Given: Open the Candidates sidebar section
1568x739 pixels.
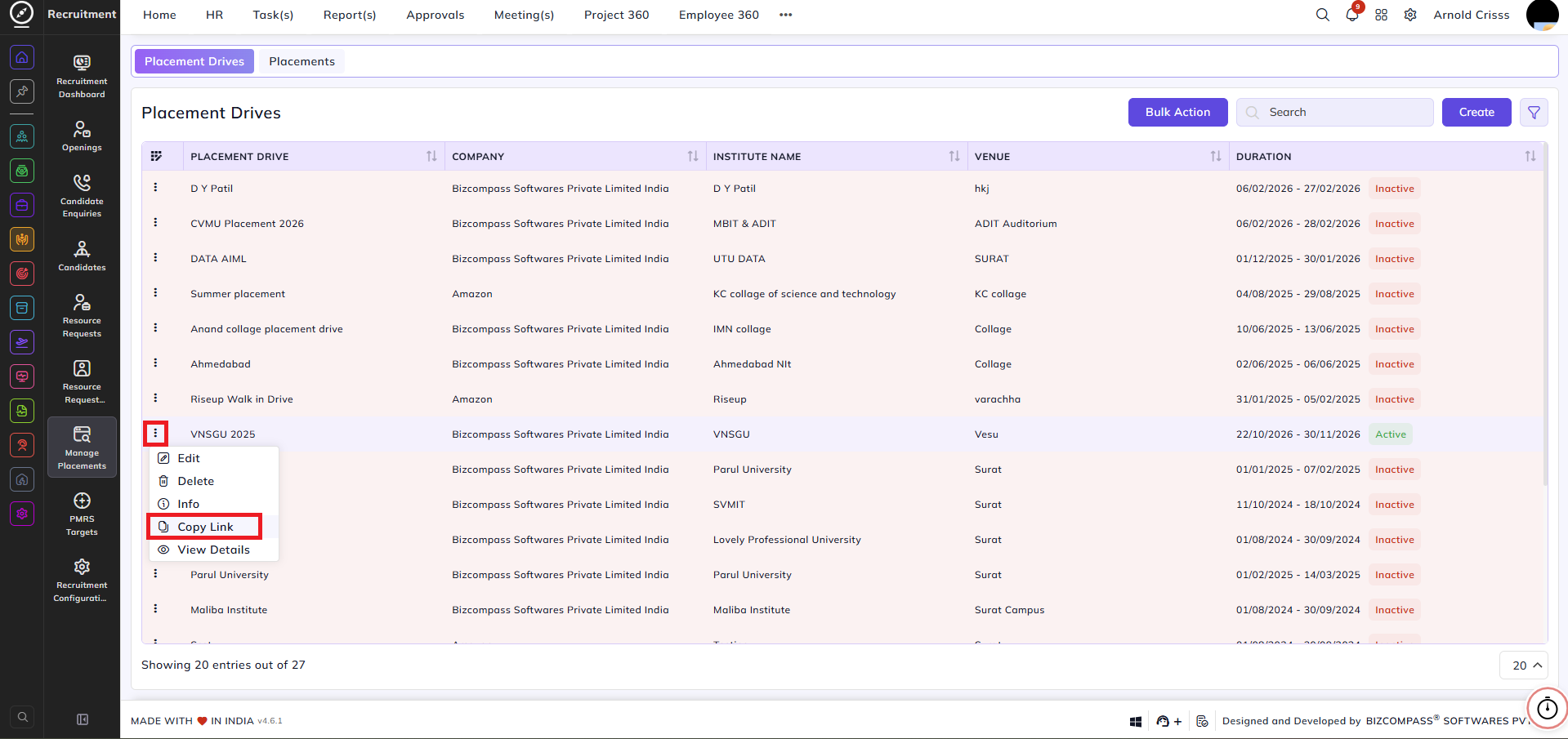Looking at the screenshot, I should pyautogui.click(x=82, y=256).
